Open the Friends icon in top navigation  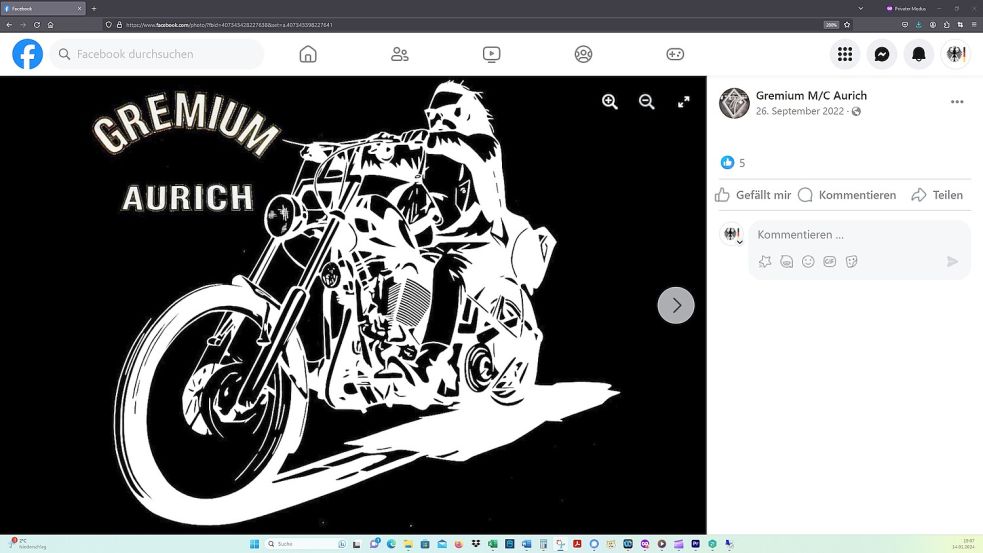399,55
